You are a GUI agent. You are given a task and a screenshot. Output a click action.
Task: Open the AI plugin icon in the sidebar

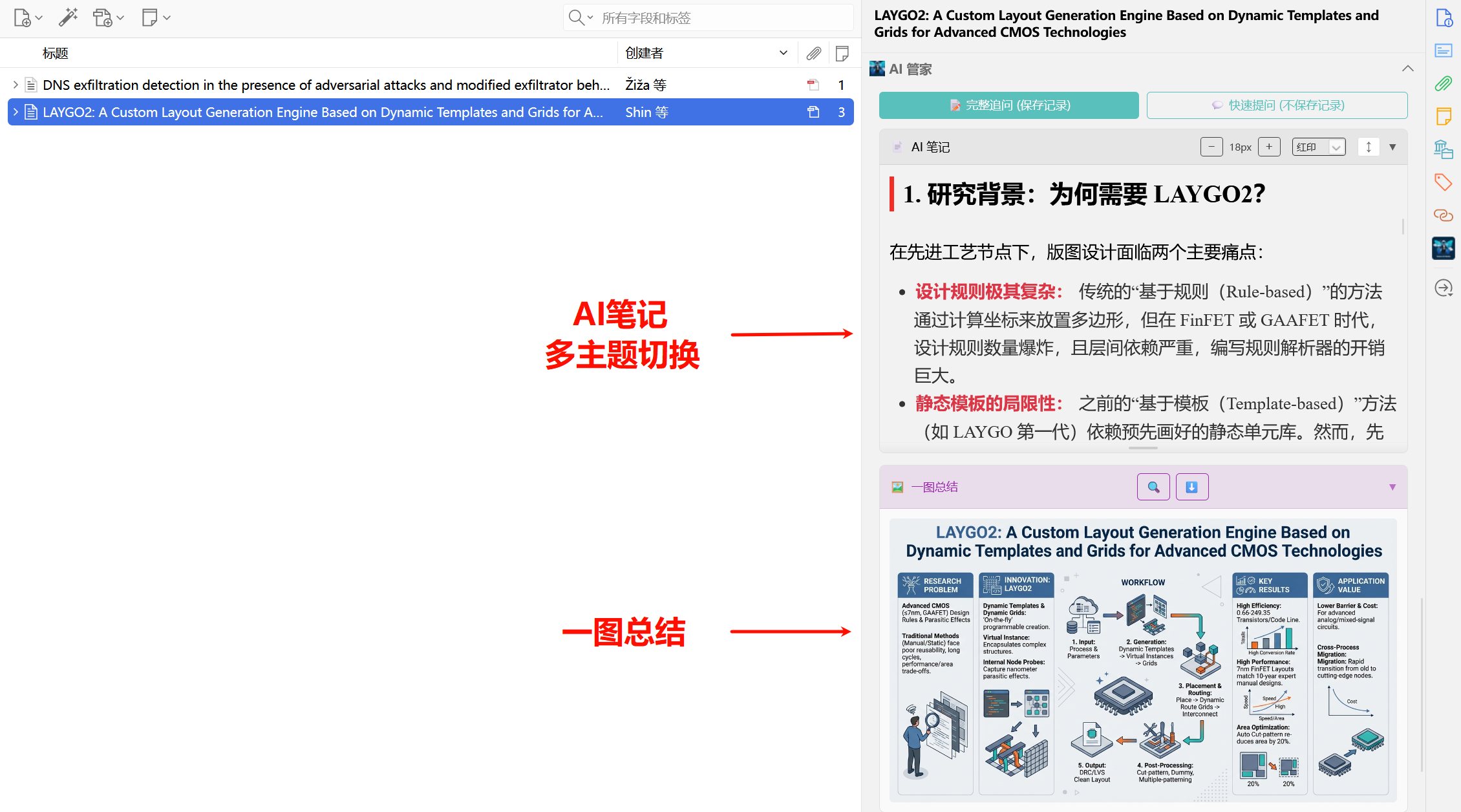click(1444, 248)
